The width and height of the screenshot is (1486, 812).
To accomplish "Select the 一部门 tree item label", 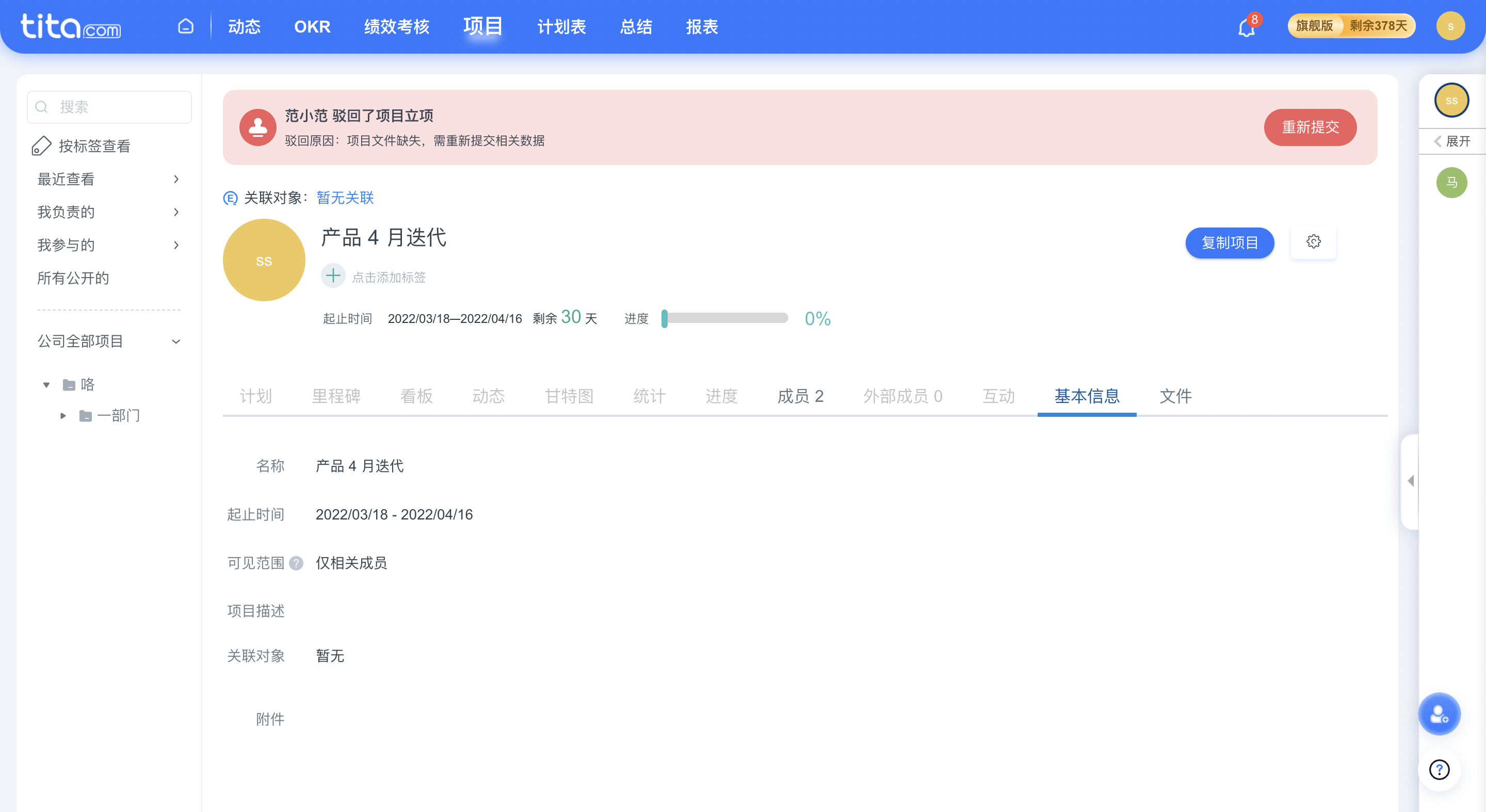I will click(119, 416).
